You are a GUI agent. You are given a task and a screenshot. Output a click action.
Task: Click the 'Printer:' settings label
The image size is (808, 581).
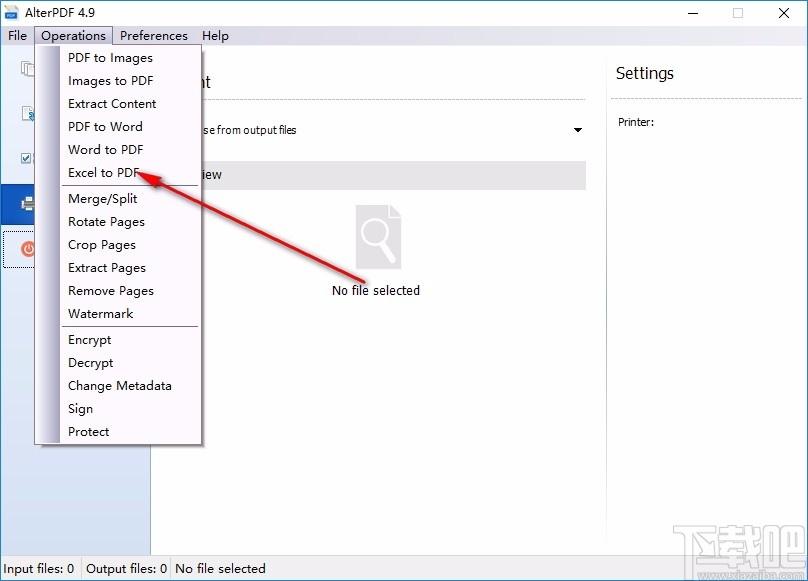(636, 122)
